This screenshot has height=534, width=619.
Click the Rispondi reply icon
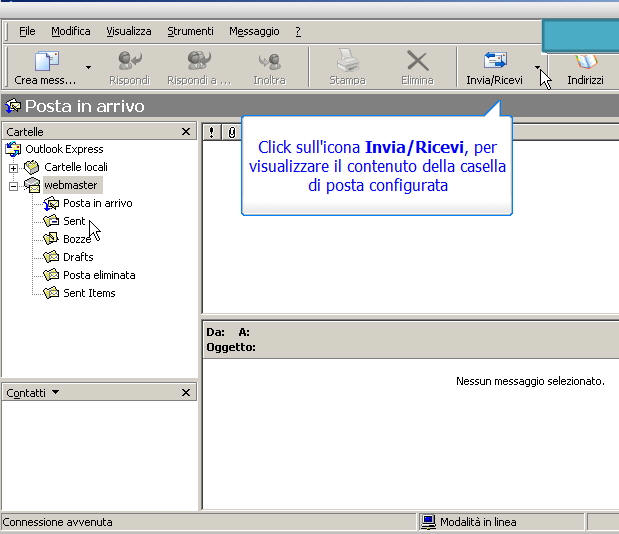(x=130, y=60)
